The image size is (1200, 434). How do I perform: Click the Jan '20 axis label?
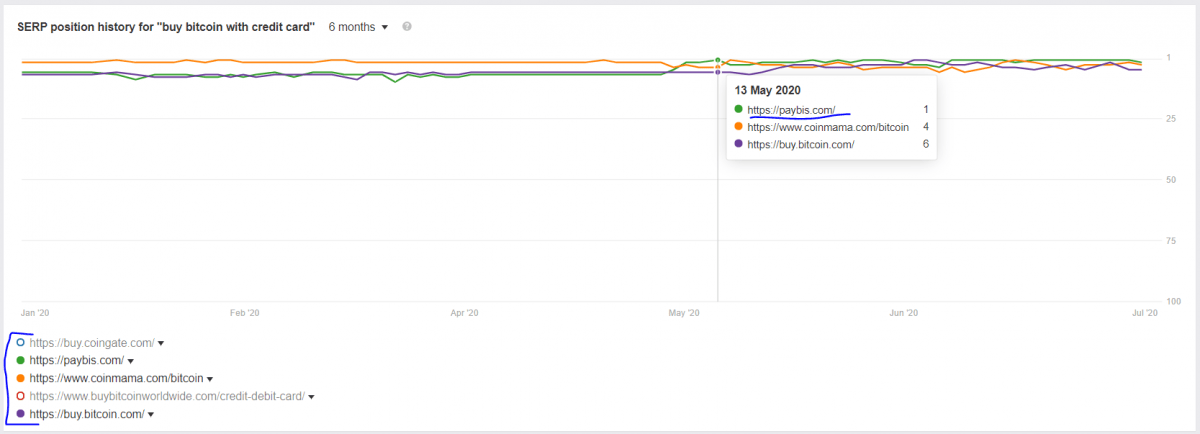[x=35, y=313]
